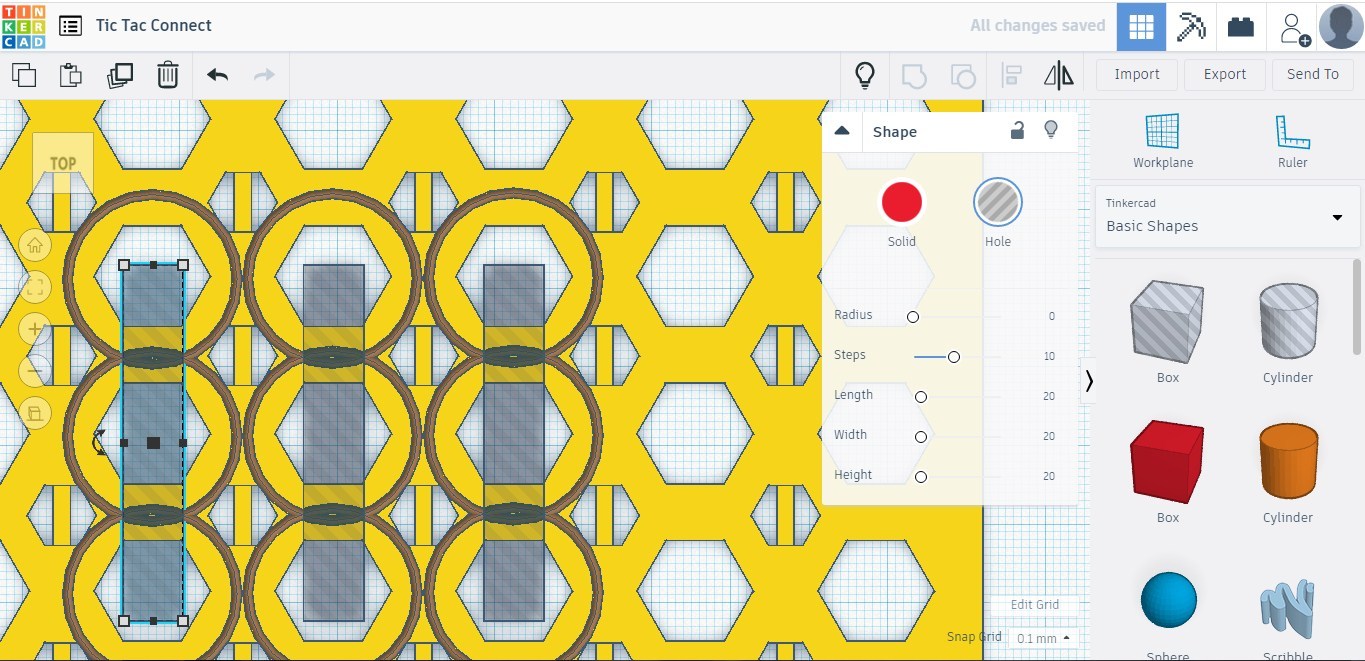Click the Height slider handle
1365x661 pixels.
pos(921,477)
